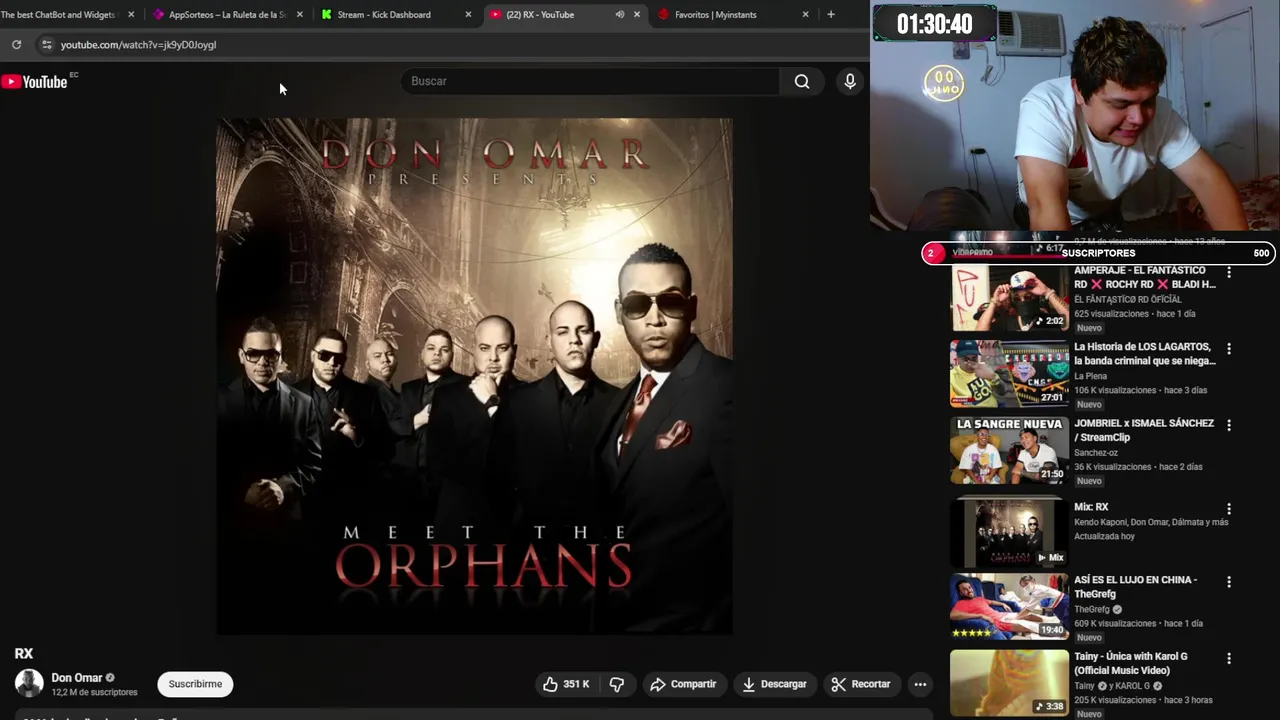The image size is (1280, 720).
Task: Click Sanchez-oz channel name
Action: (x=1096, y=453)
